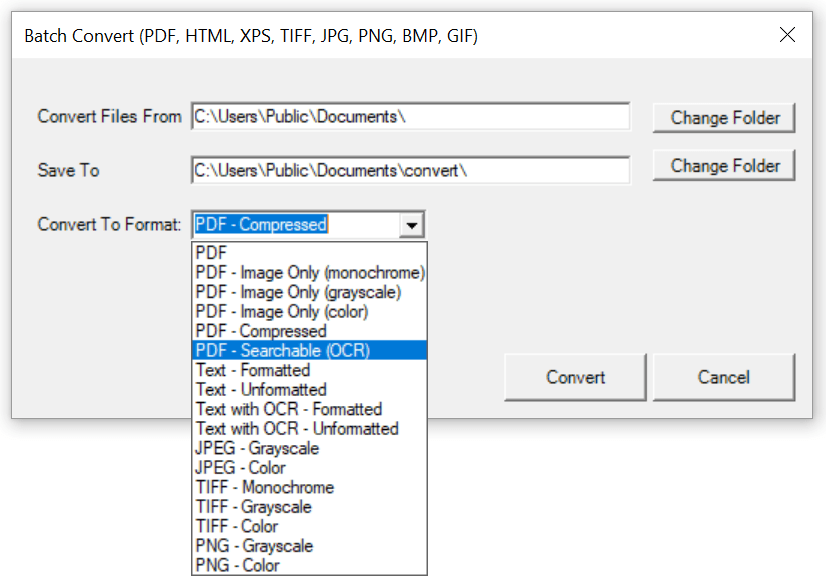Pick JPEG - Color from the list
Image resolution: width=826 pixels, height=583 pixels.
[240, 467]
